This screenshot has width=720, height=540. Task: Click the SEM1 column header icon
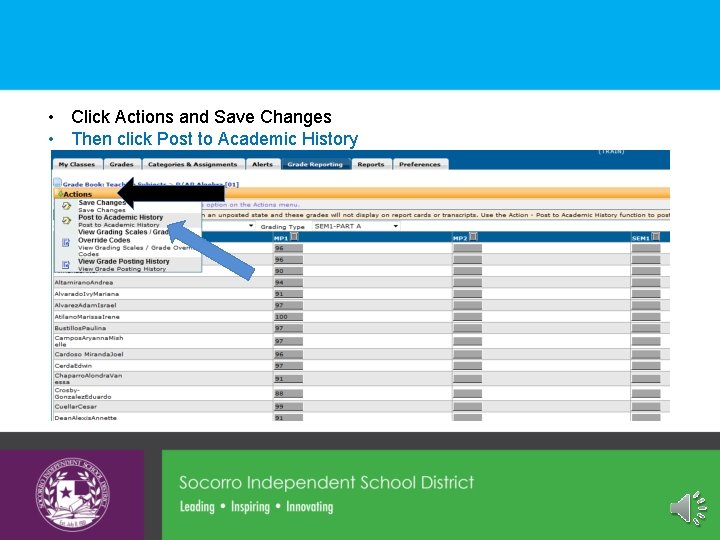pyautogui.click(x=656, y=236)
